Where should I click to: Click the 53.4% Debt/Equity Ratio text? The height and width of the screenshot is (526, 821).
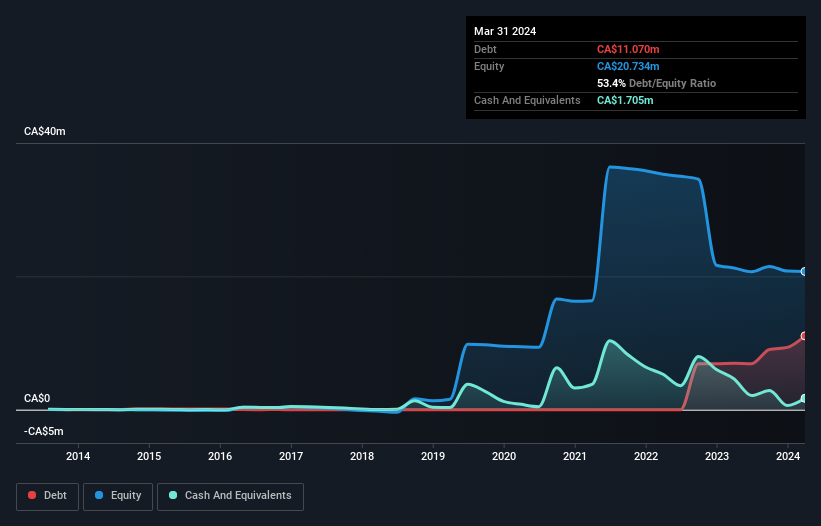click(657, 83)
